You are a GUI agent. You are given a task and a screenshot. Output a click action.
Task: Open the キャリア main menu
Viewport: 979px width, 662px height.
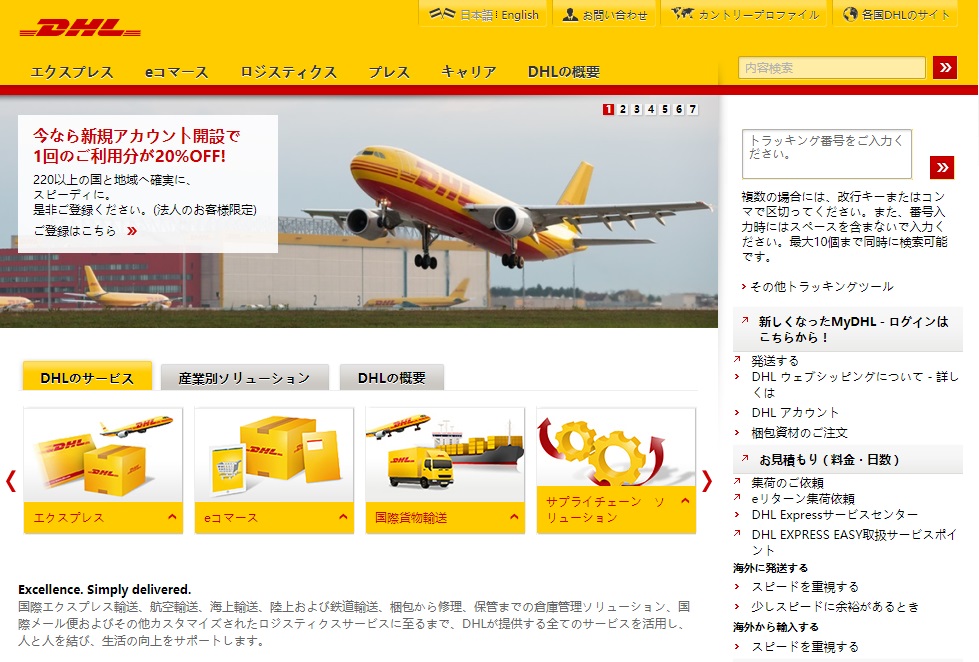tap(468, 72)
